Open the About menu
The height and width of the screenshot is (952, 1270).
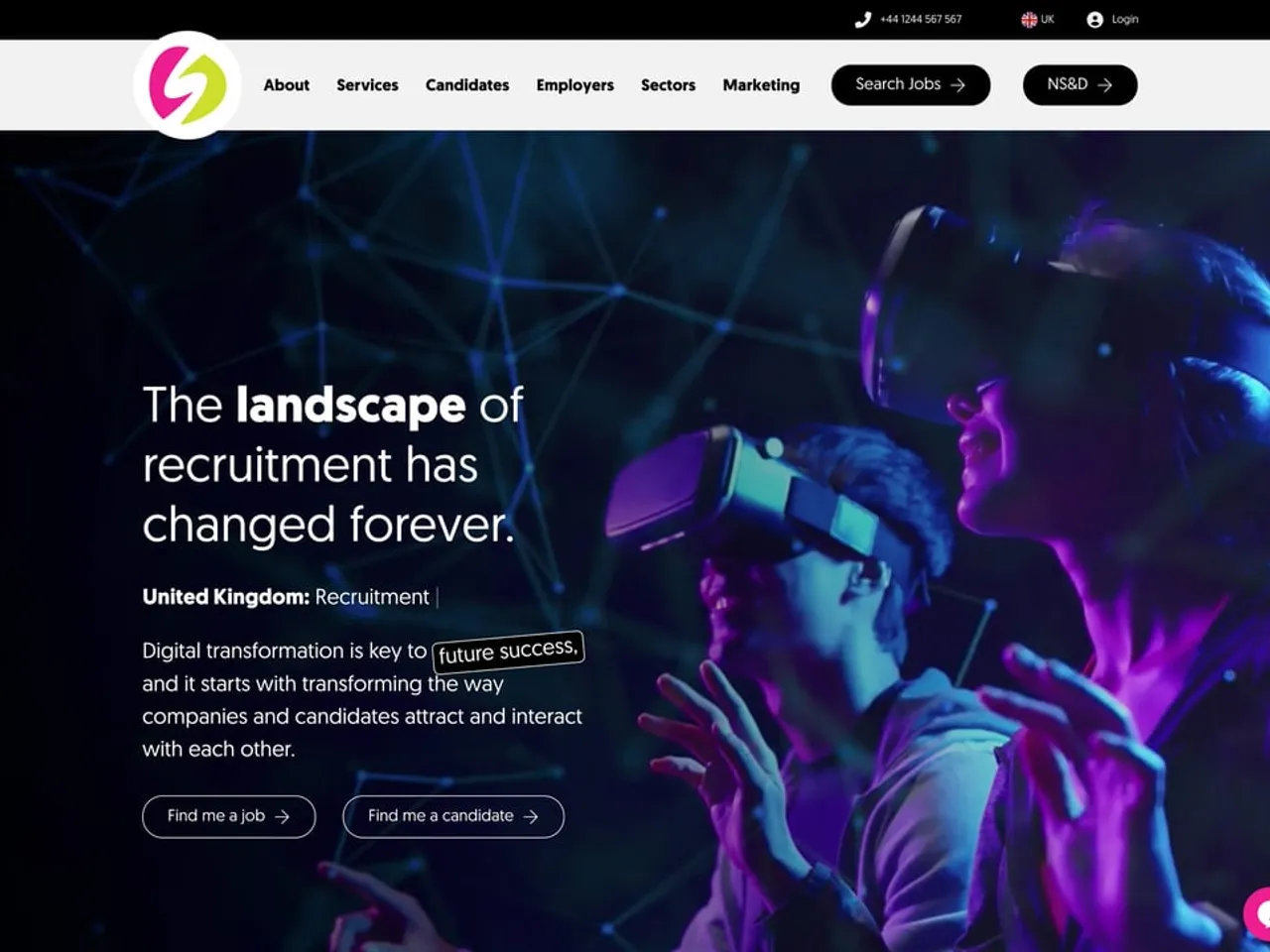(286, 85)
